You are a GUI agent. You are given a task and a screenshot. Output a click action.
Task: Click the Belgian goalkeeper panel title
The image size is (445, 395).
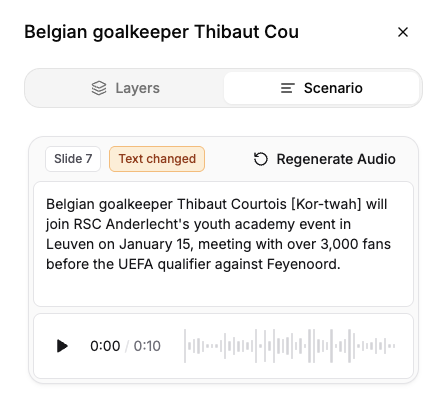[162, 32]
